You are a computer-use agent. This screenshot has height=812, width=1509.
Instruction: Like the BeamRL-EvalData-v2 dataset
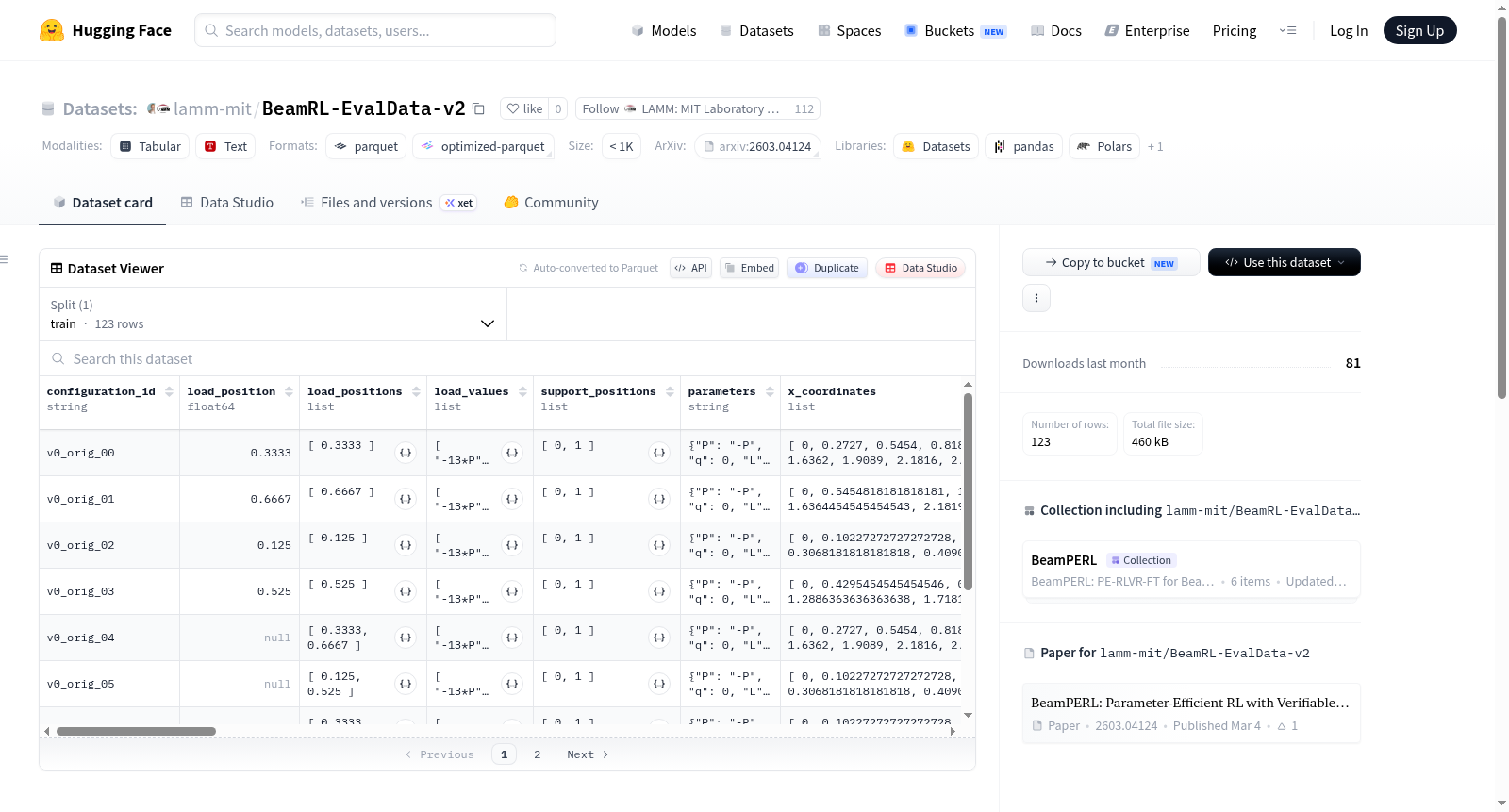point(524,108)
